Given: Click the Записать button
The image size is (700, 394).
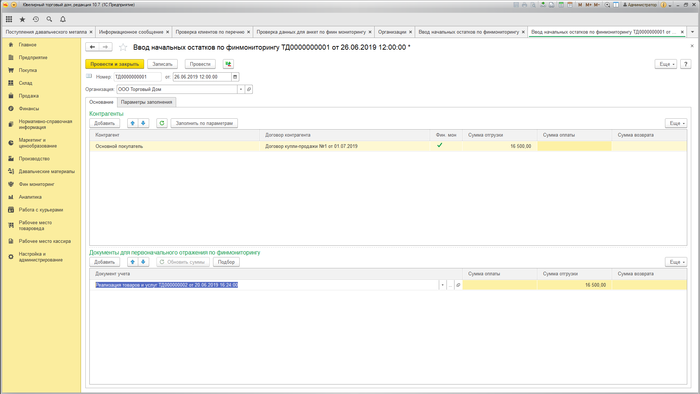Looking at the screenshot, I should [x=162, y=64].
